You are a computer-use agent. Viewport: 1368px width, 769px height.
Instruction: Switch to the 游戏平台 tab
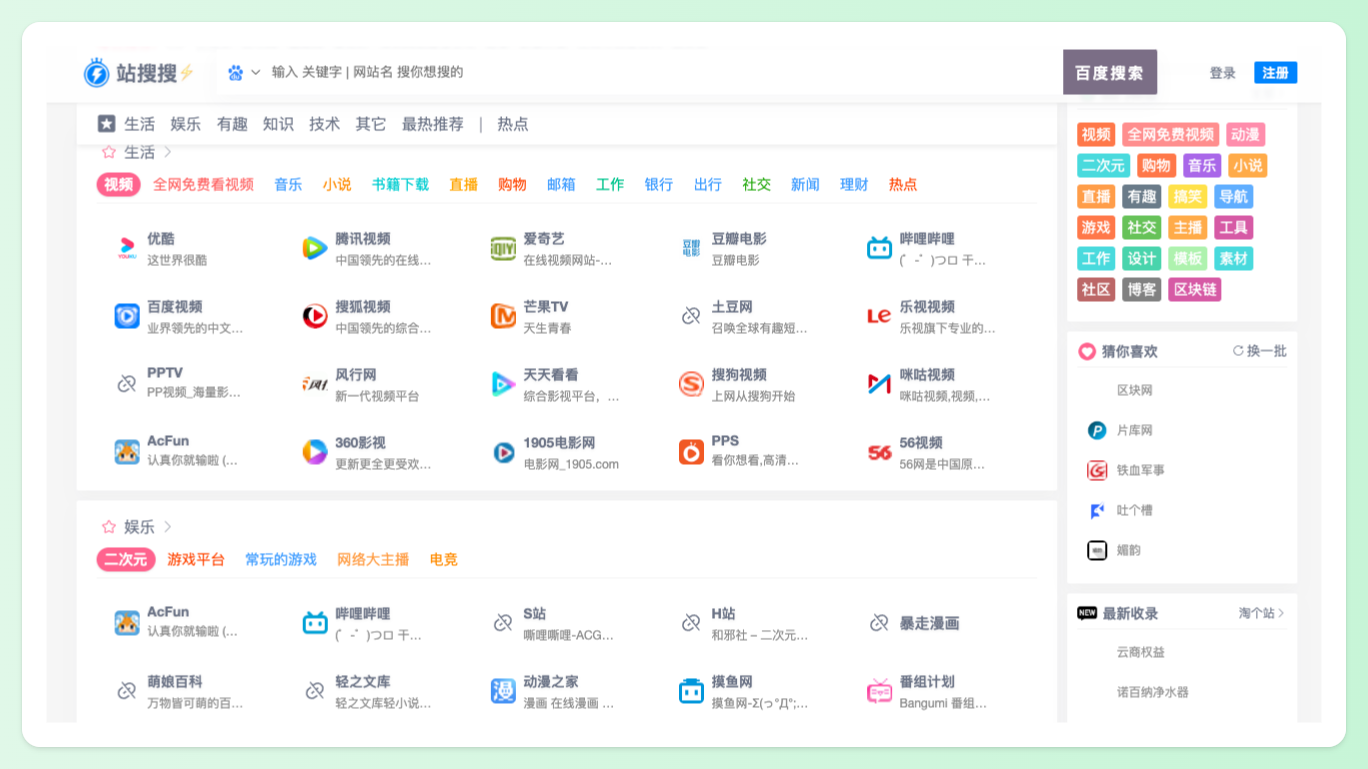point(196,560)
